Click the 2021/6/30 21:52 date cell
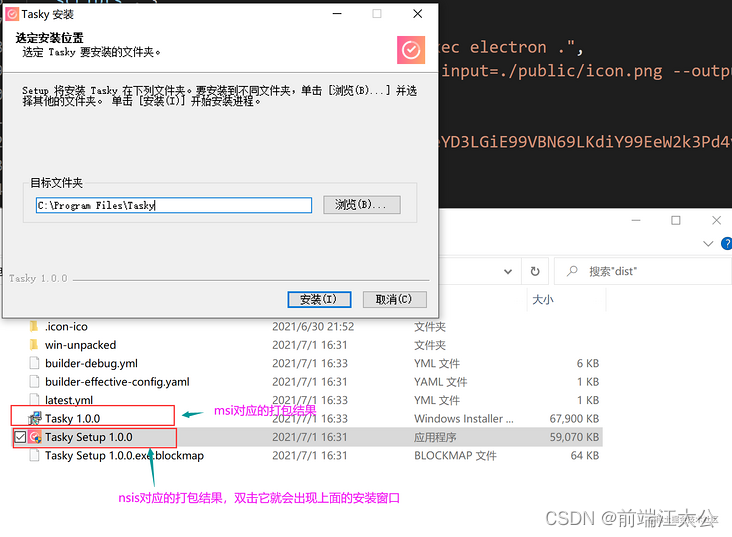Image resolution: width=732 pixels, height=537 pixels. 313,326
